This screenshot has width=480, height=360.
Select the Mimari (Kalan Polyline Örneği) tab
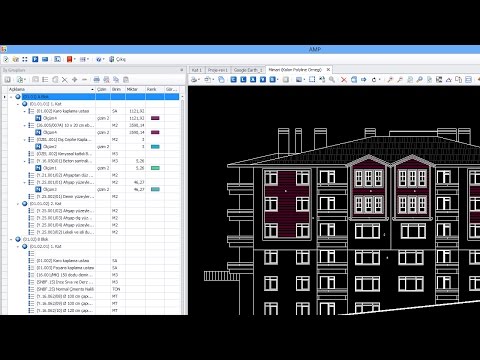(295, 70)
